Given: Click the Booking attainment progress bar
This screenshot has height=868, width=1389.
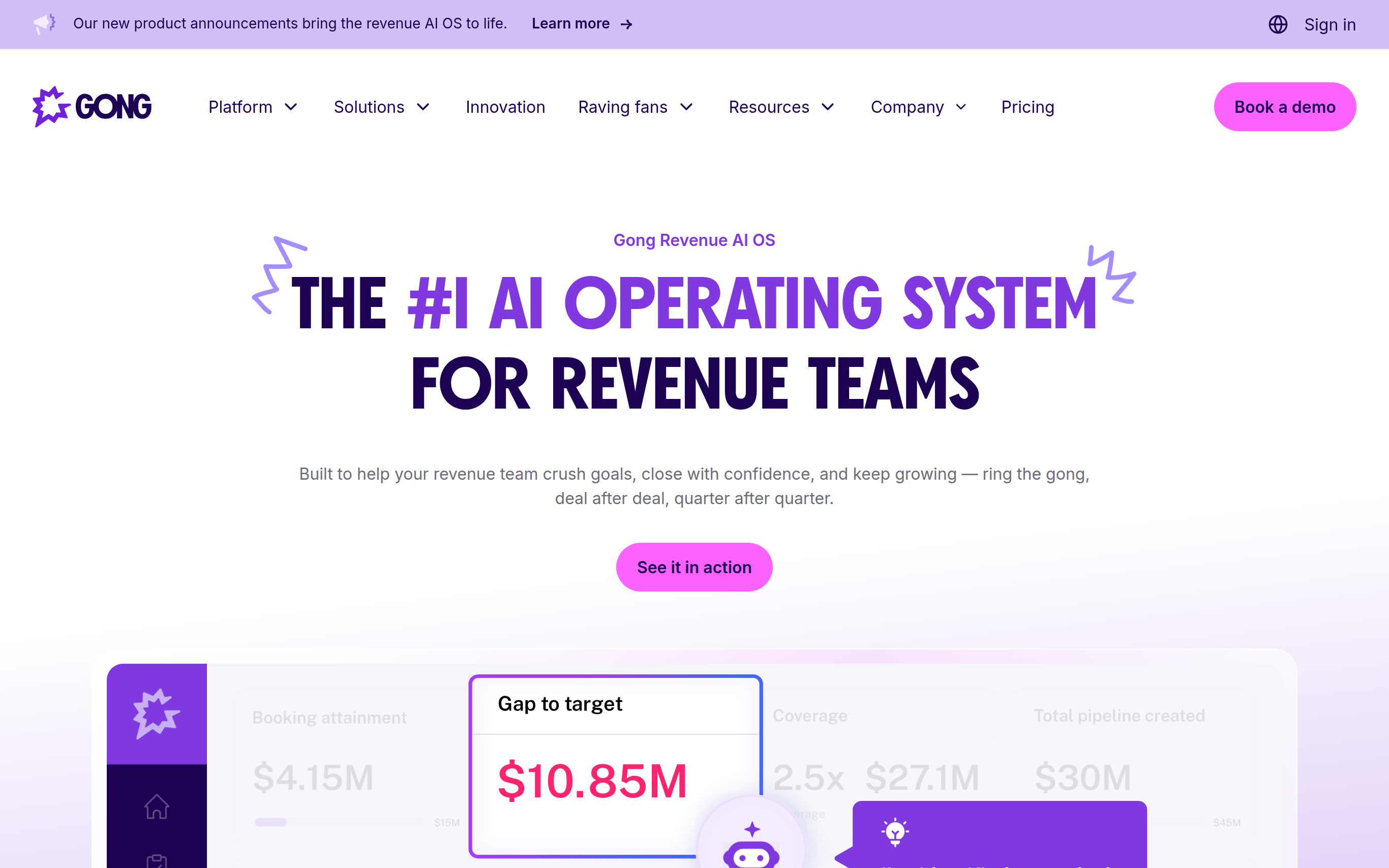Looking at the screenshot, I should point(339,822).
